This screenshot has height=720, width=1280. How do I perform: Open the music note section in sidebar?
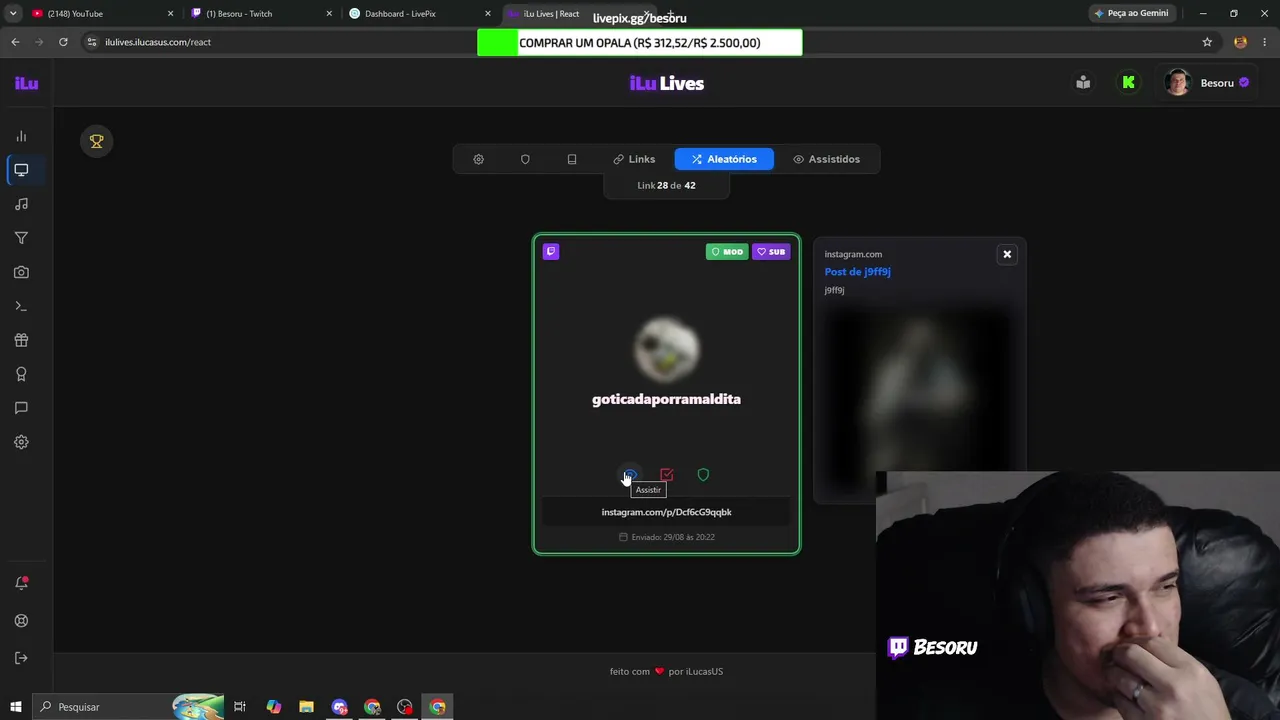pos(21,204)
